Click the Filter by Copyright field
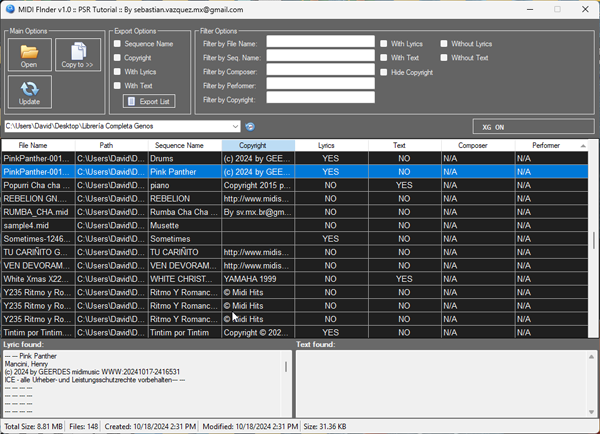 [x=321, y=97]
